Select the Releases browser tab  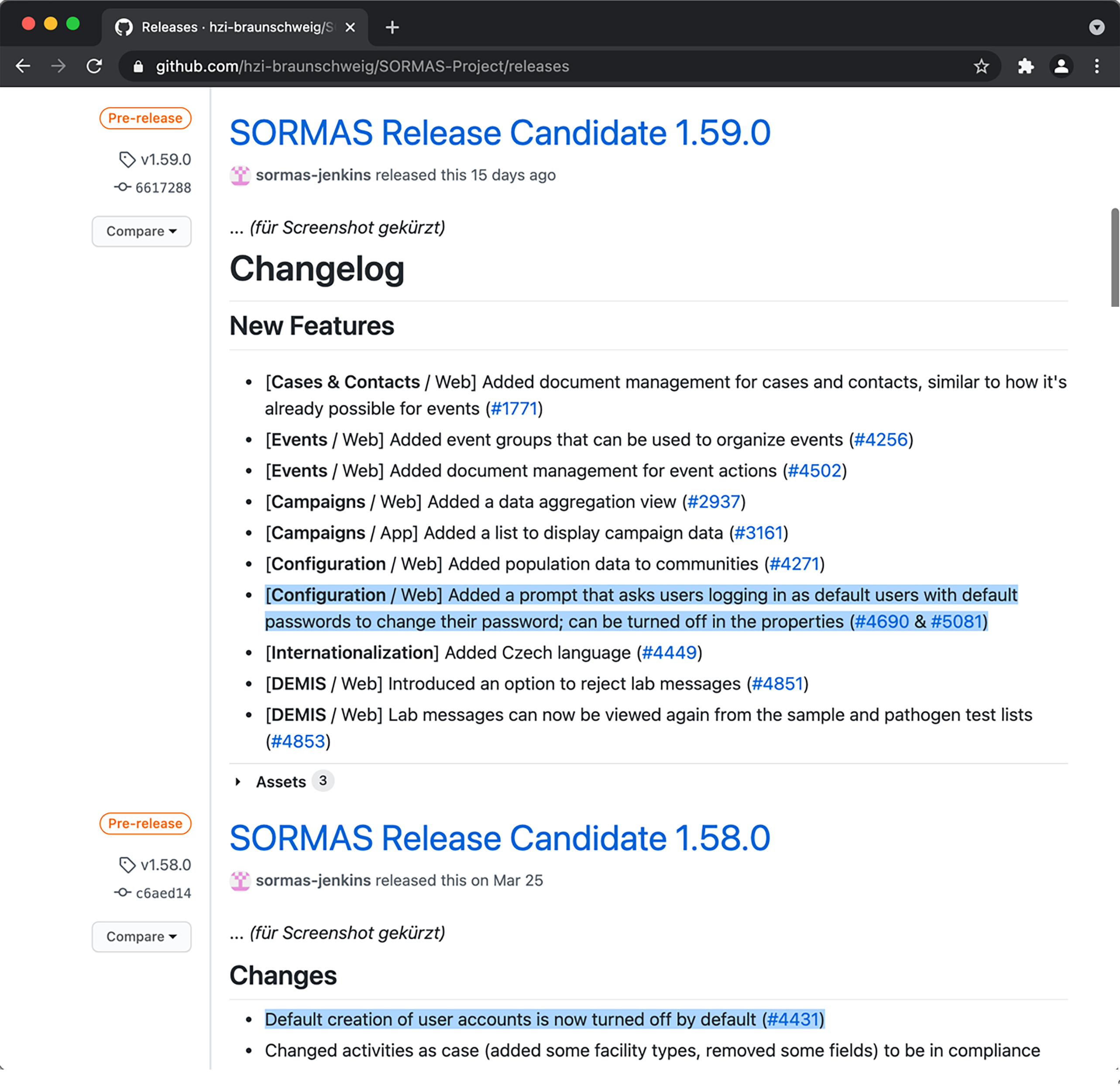[x=229, y=27]
